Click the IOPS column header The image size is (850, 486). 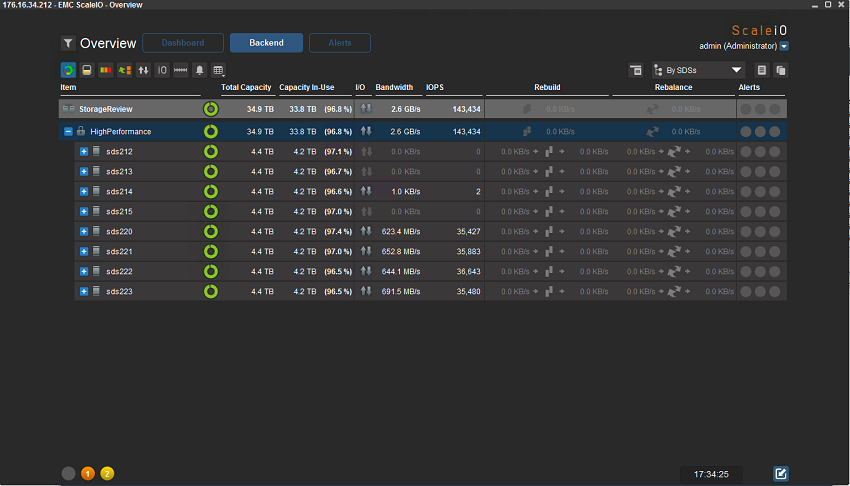pyautogui.click(x=435, y=87)
